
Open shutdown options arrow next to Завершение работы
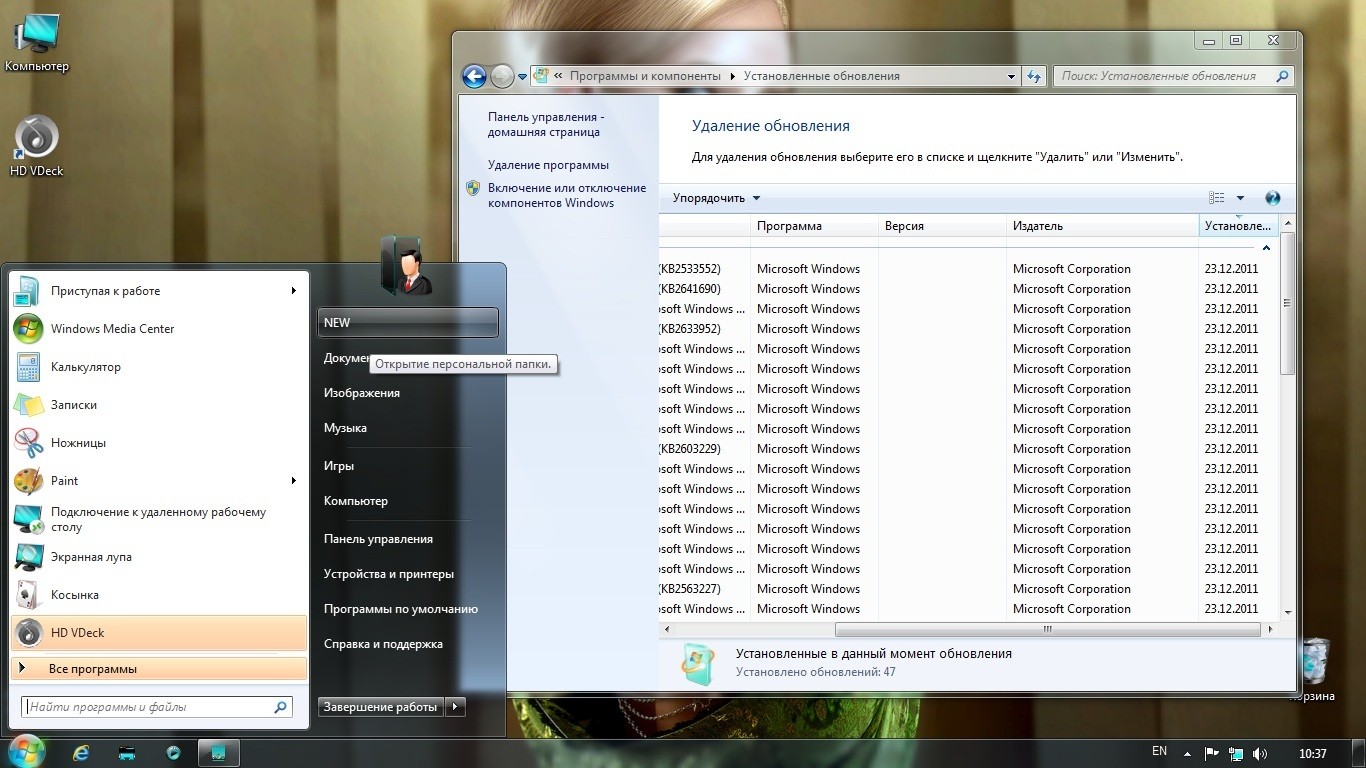455,707
